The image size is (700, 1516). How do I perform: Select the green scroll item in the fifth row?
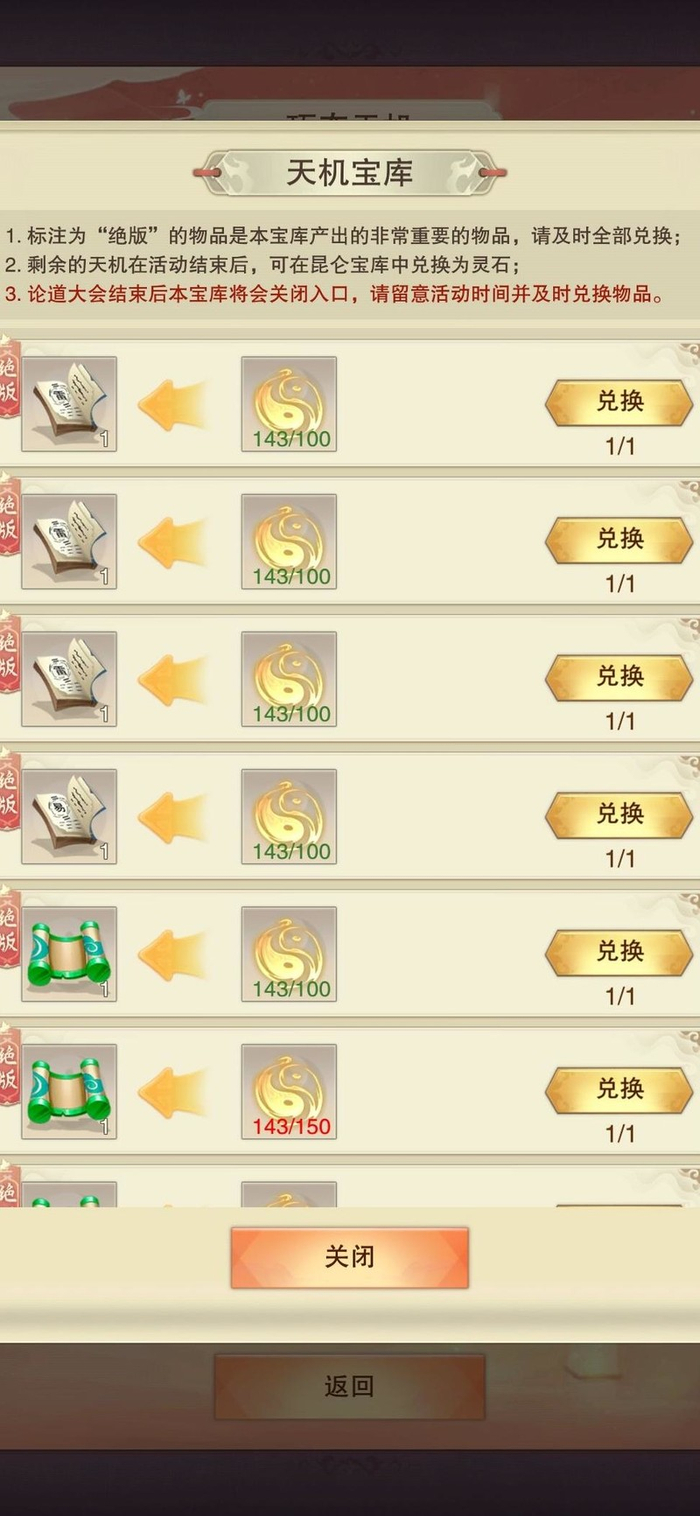(x=69, y=954)
